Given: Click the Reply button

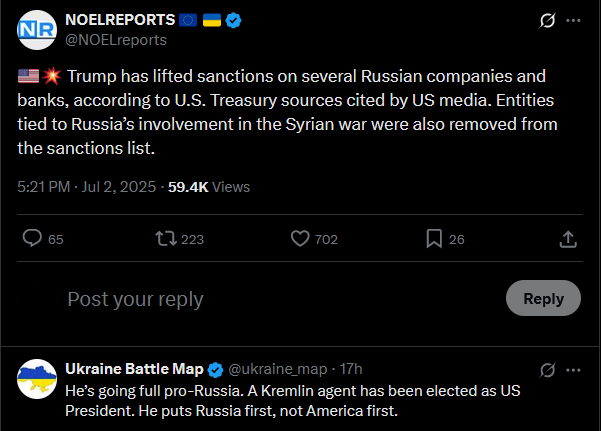Looking at the screenshot, I should tap(543, 298).
